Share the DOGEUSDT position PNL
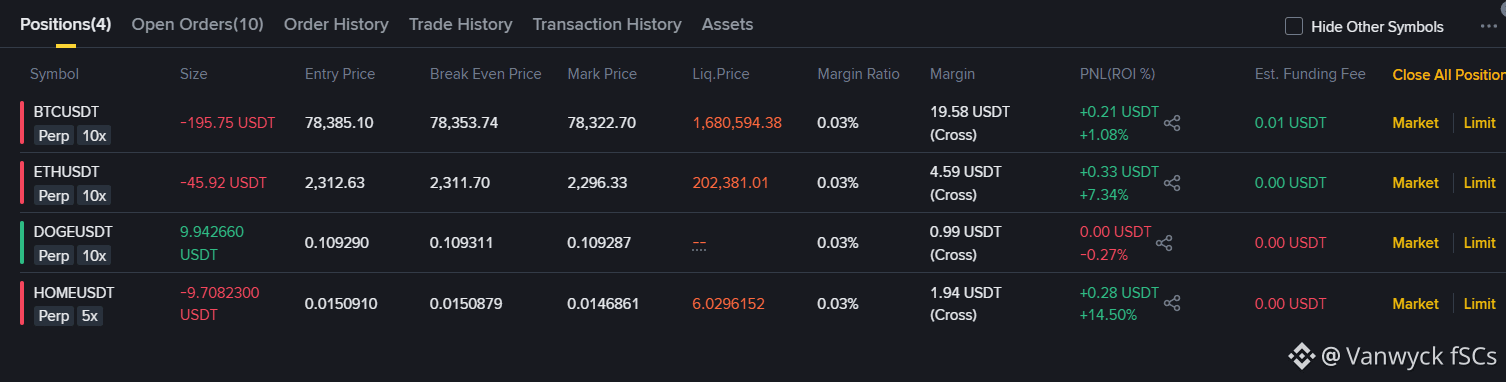The image size is (1506, 382). (x=1164, y=243)
